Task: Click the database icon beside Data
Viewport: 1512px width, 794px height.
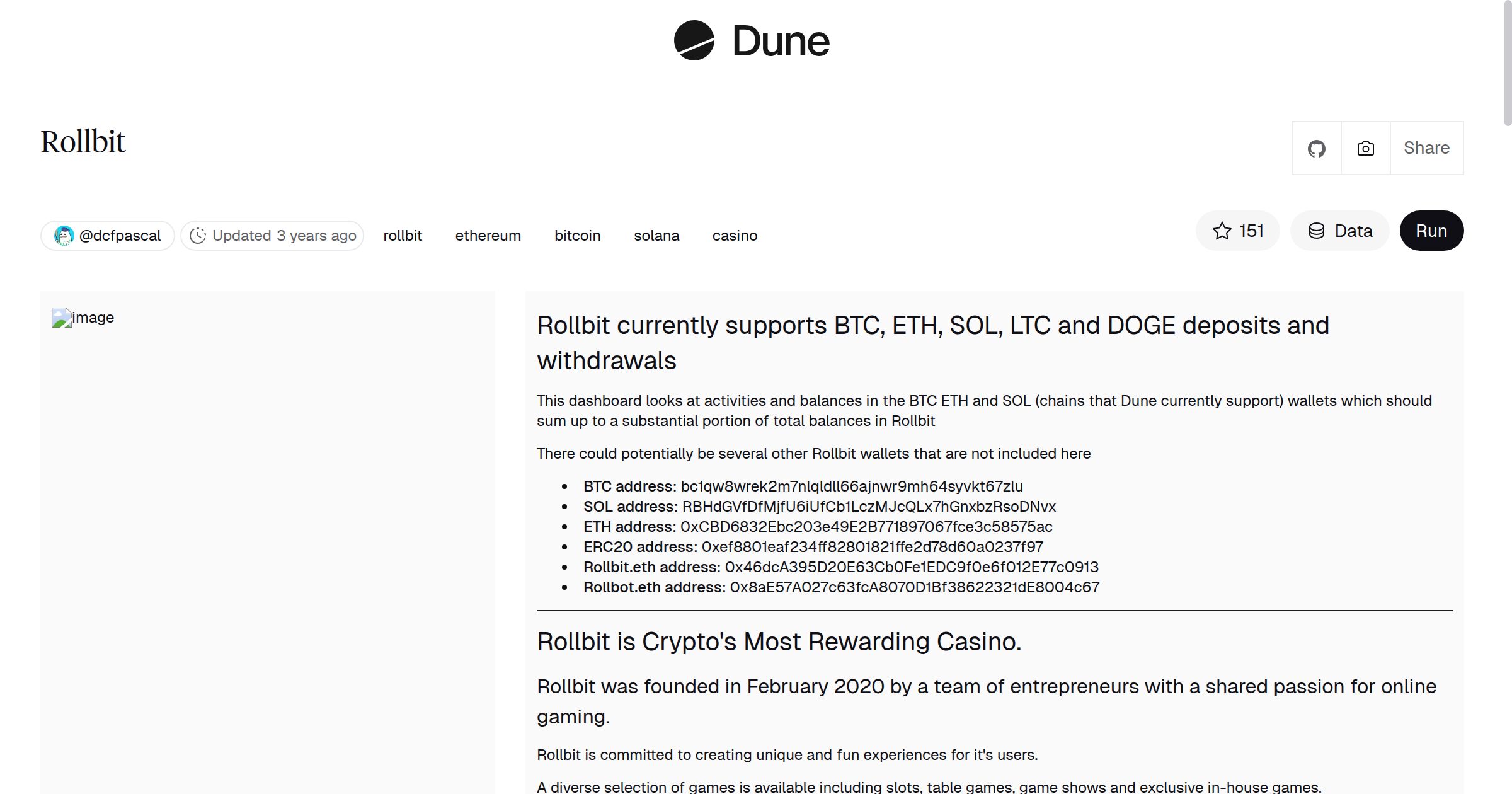Action: pos(1317,231)
